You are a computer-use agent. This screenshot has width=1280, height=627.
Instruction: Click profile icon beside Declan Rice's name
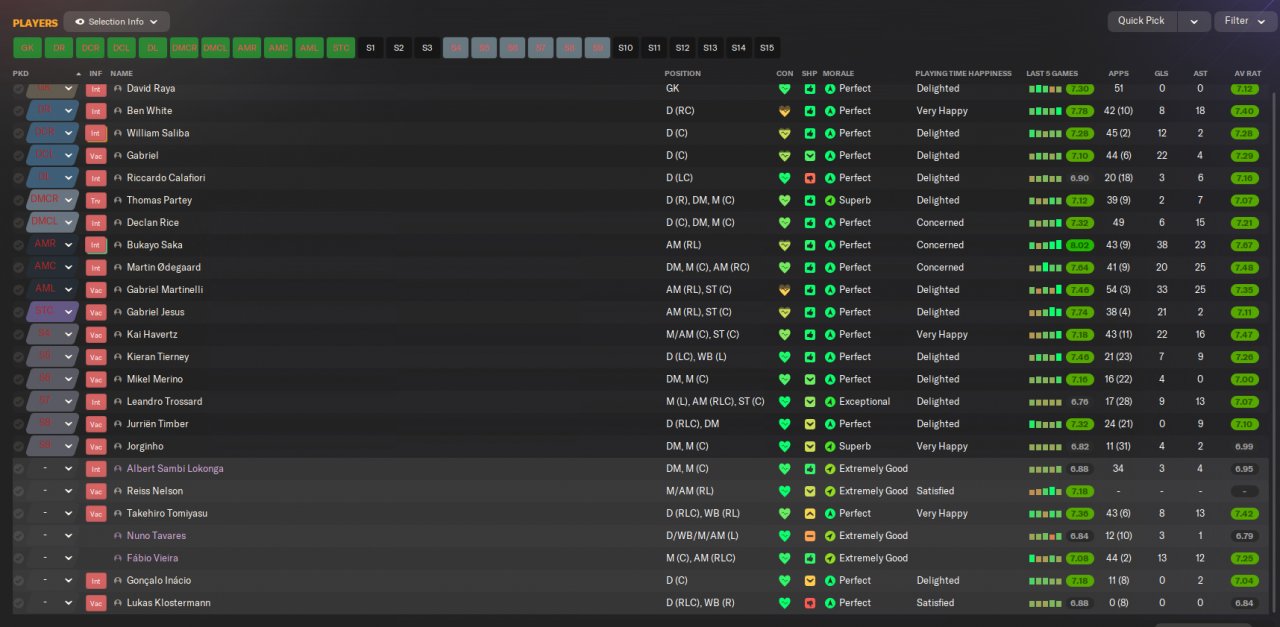118,223
